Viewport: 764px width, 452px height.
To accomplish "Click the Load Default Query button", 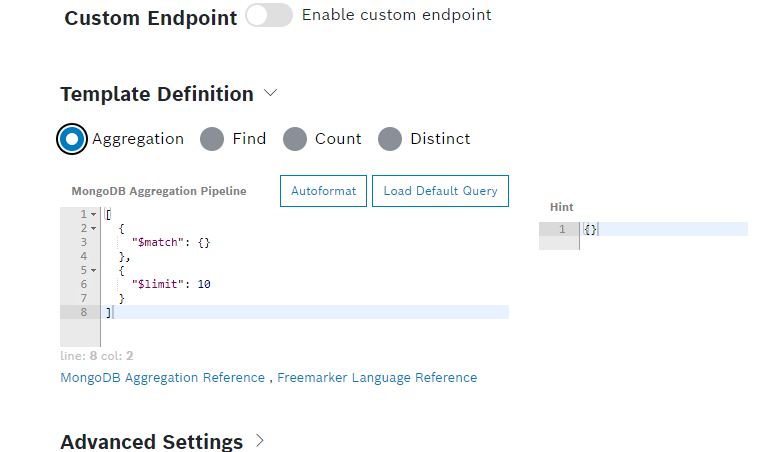I will [440, 191].
